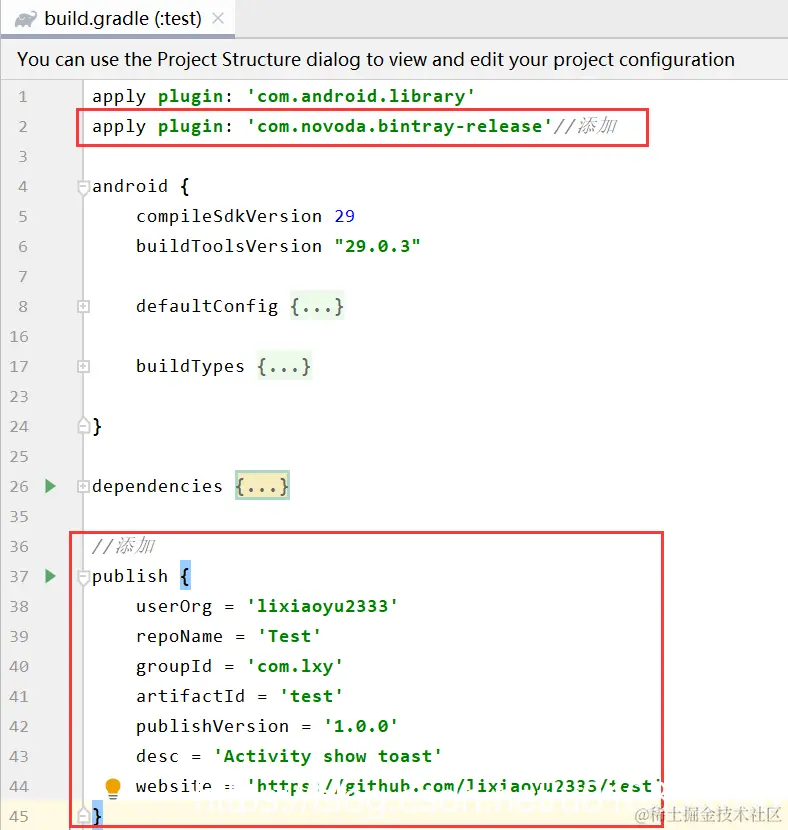Click 'buildTypes' word on line 17

191,366
